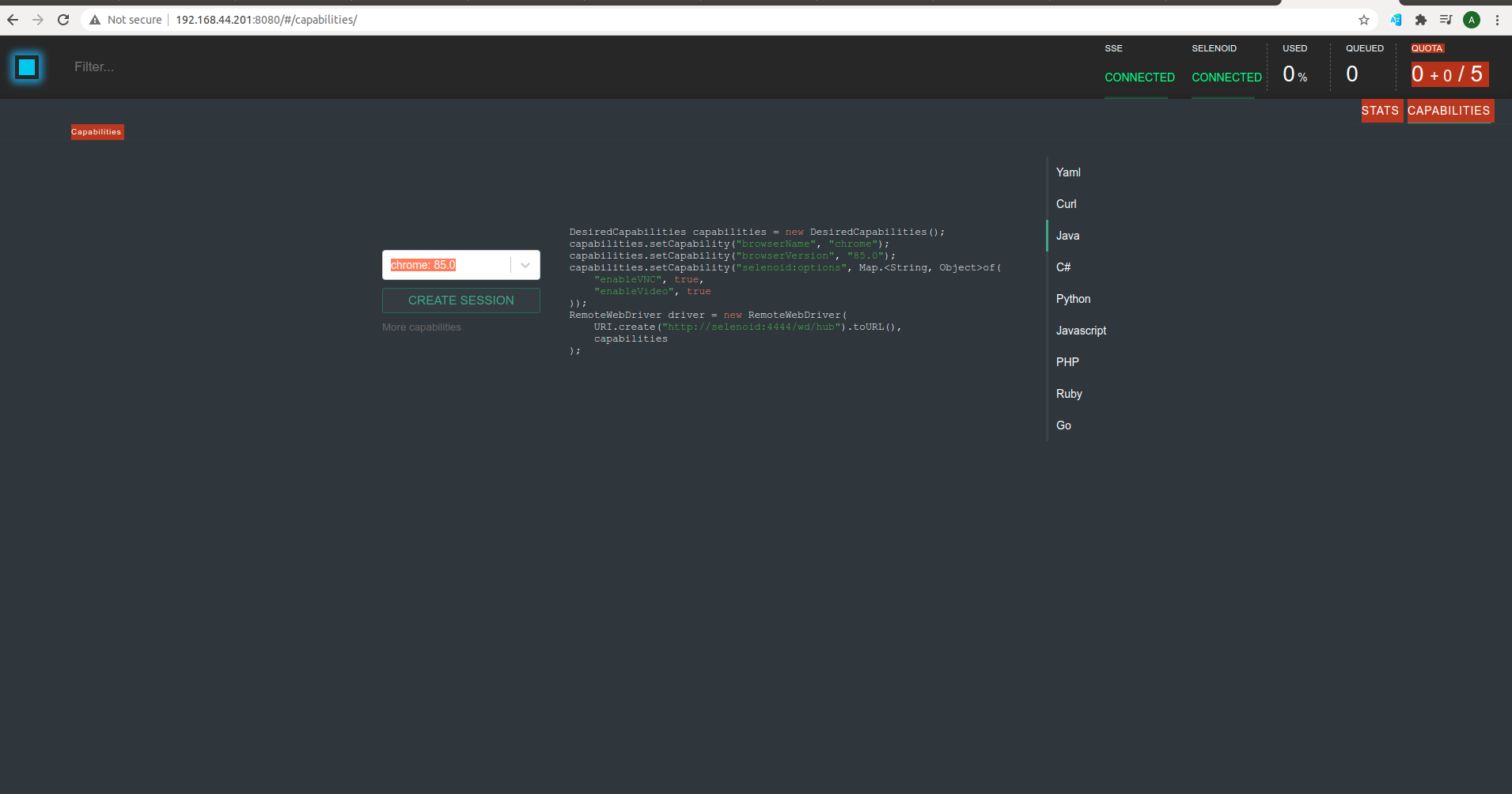
Task: Click the "browserName" capability code line
Action: [x=729, y=244]
